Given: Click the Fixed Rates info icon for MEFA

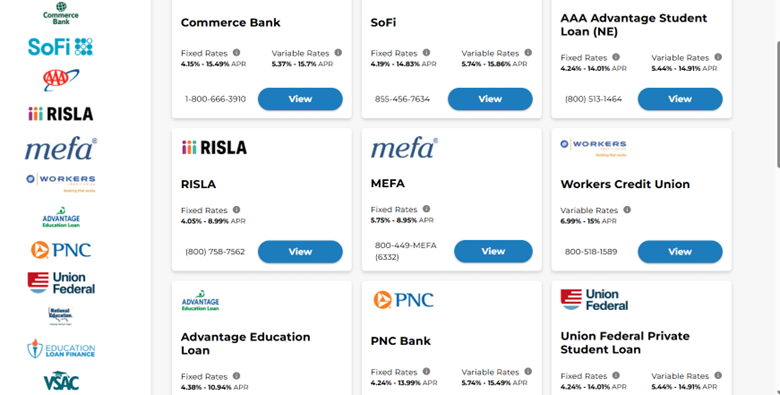Looking at the screenshot, I should tap(426, 209).
